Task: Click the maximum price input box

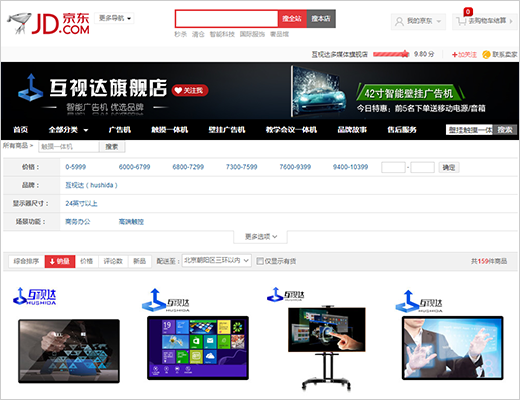Action: point(422,167)
